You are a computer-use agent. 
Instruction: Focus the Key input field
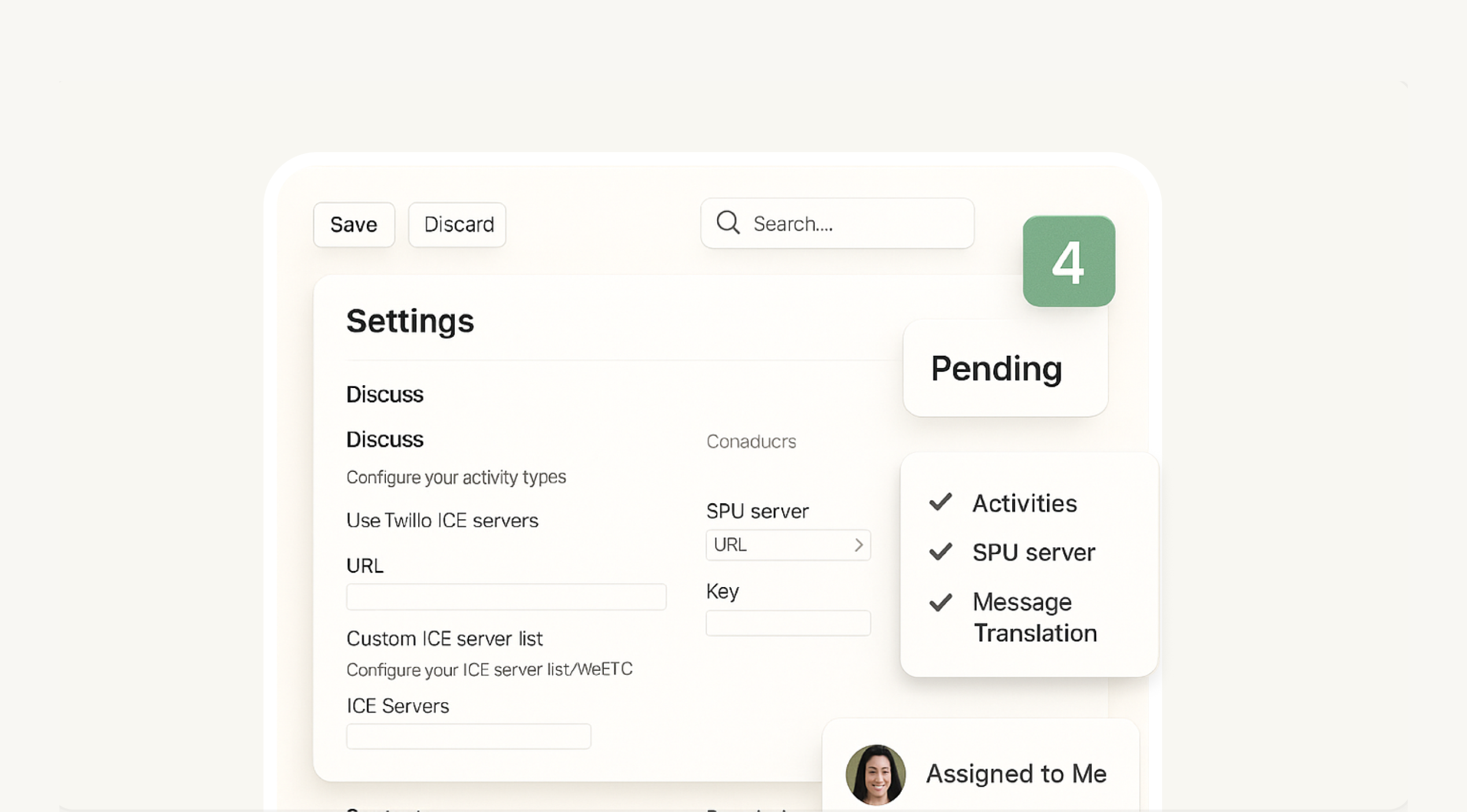point(788,623)
